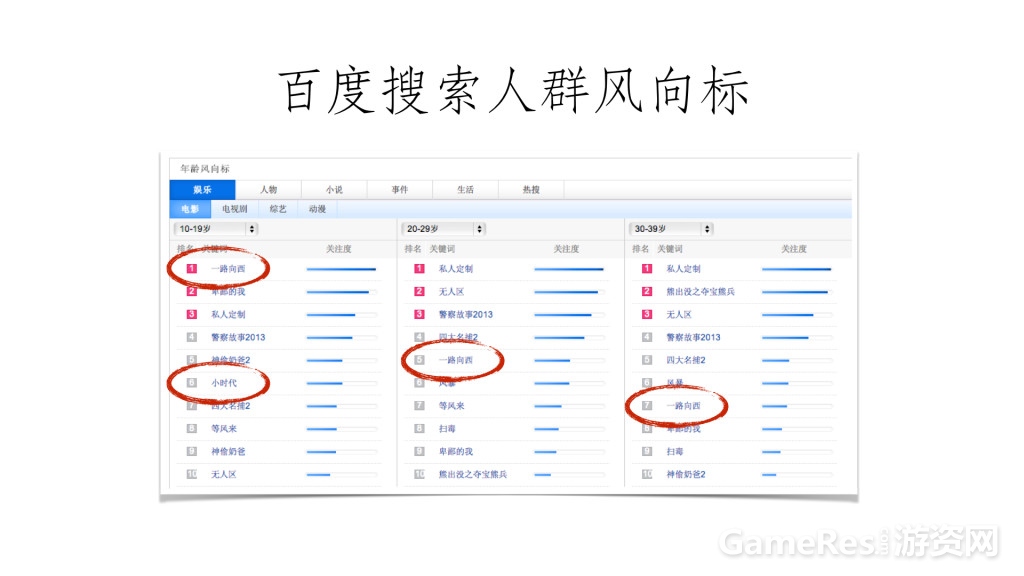Click 一路向西 in the 10-19岁 list
The height and width of the screenshot is (576, 1024).
click(x=228, y=268)
